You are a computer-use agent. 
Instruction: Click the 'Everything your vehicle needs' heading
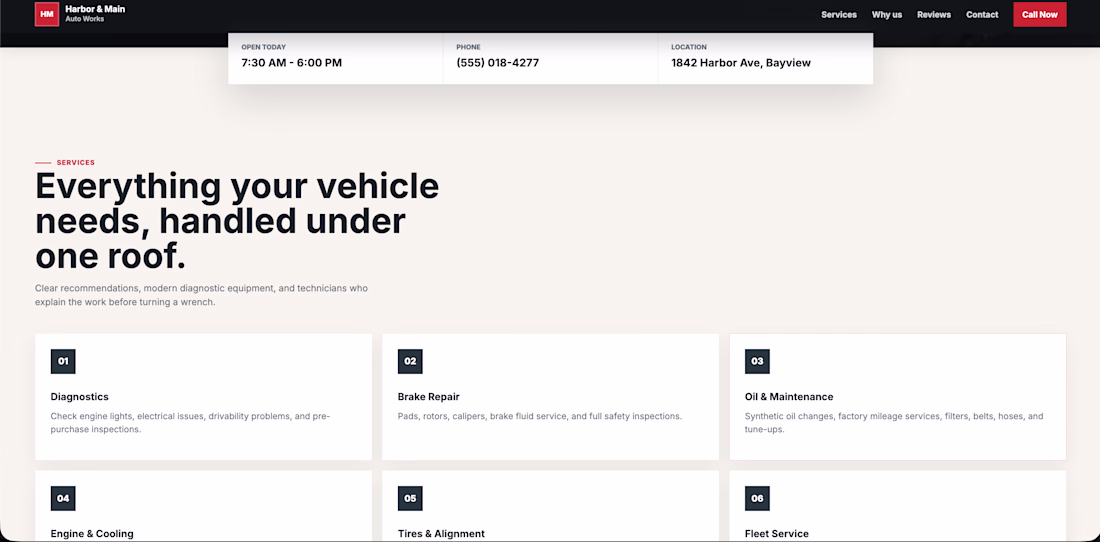click(x=237, y=222)
